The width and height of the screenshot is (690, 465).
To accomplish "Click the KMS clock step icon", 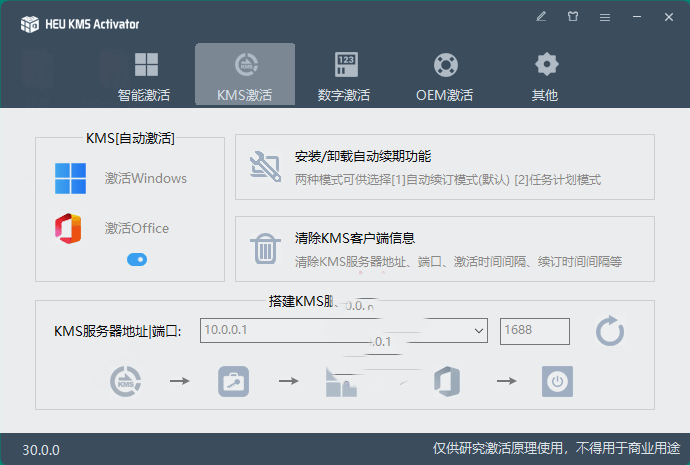I will click(x=125, y=381).
